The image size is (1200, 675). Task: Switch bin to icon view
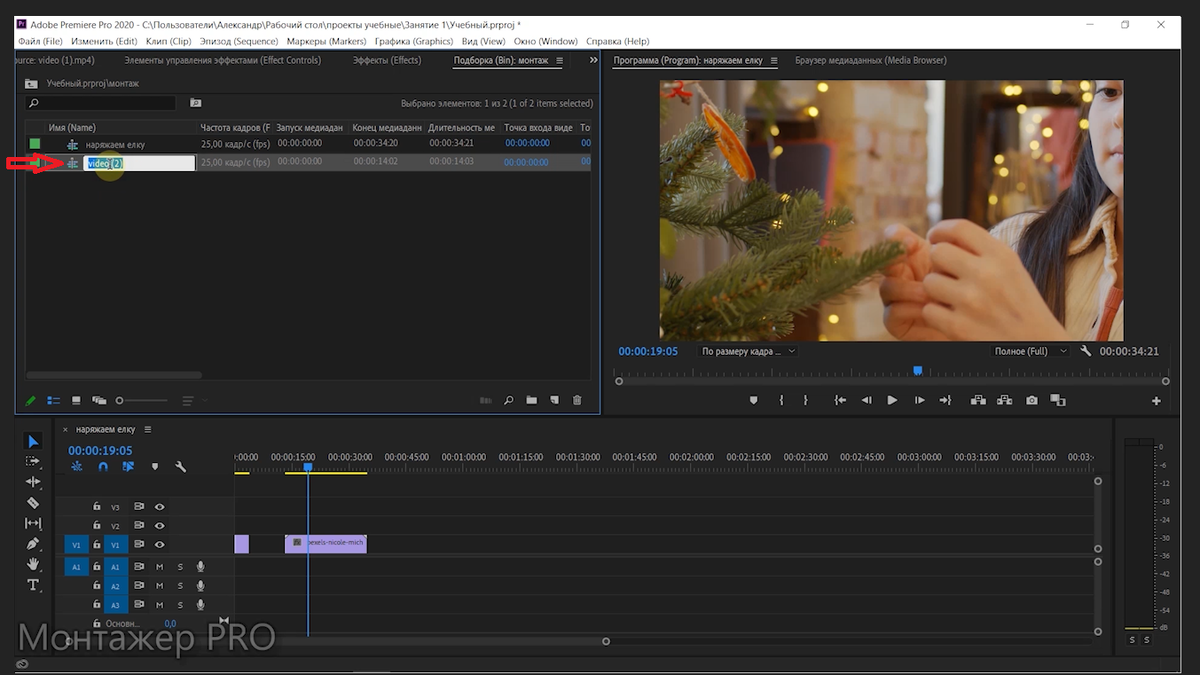76,400
